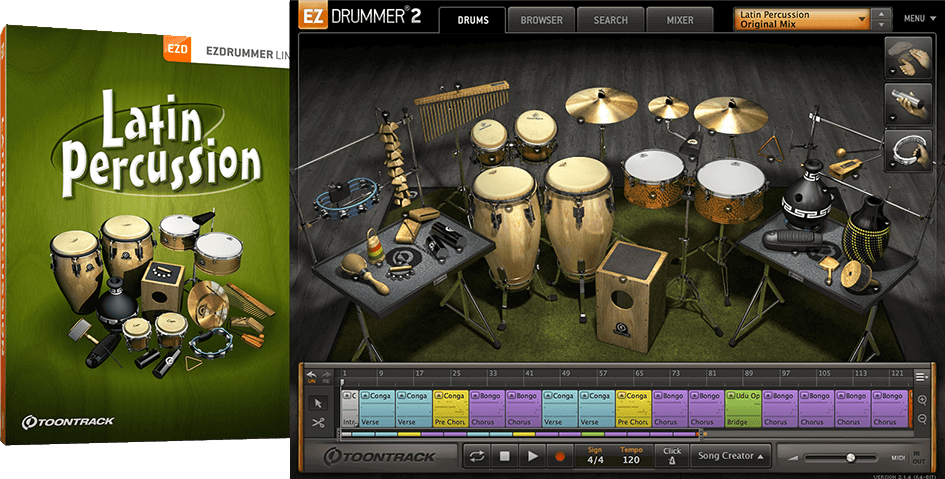945x479 pixels.
Task: Open the Search tab
Action: click(610, 19)
